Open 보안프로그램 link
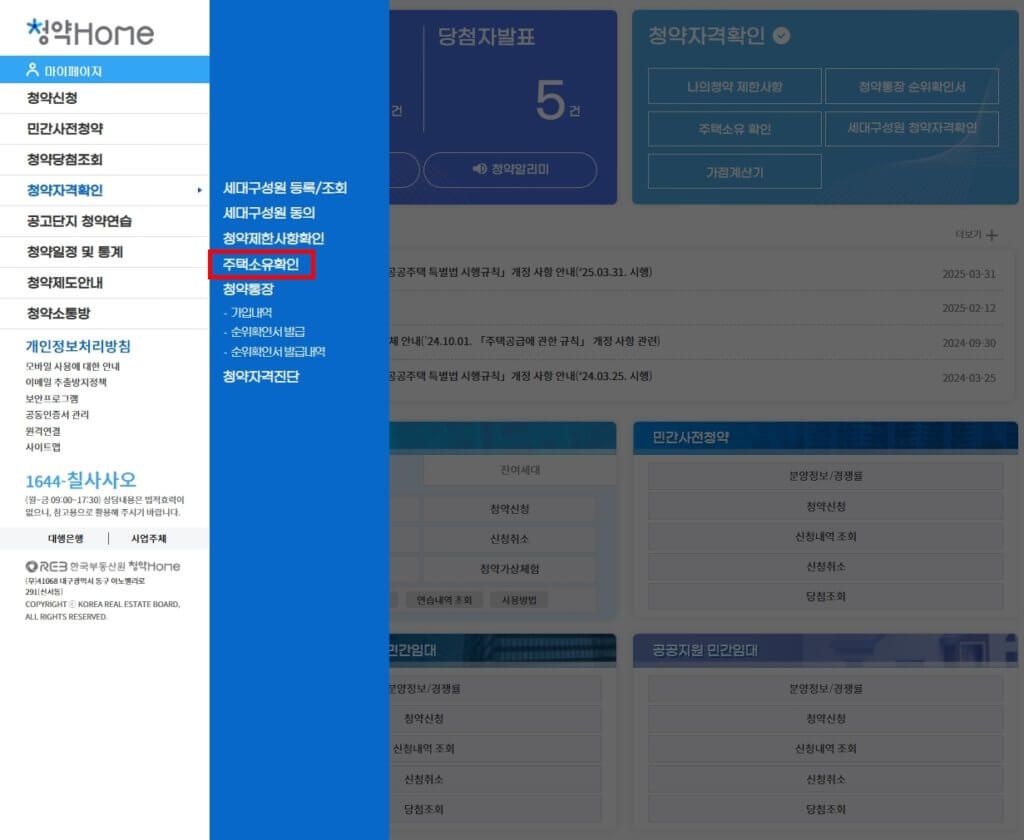 (52, 398)
